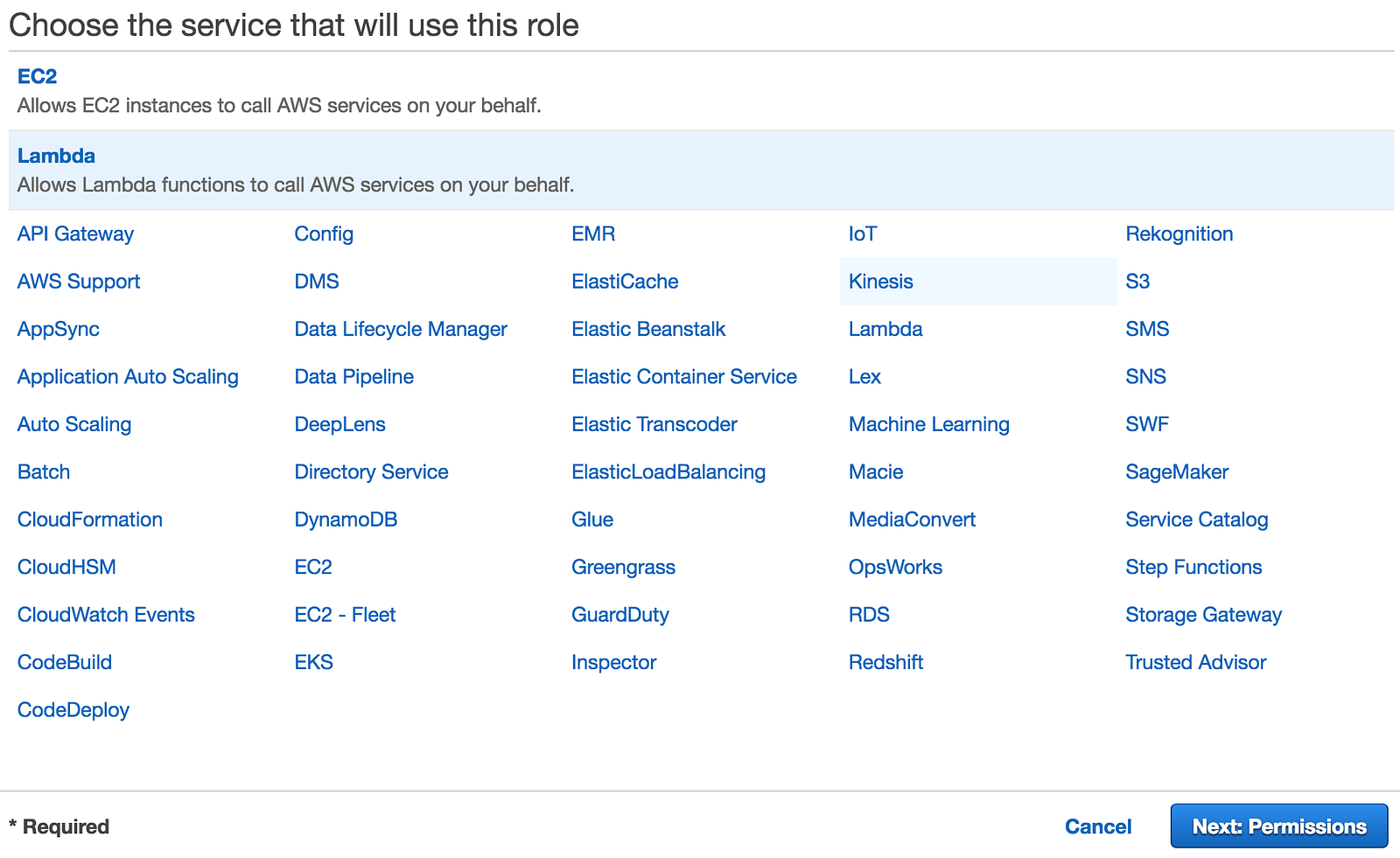The height and width of the screenshot is (858, 1400).
Task: Select Application Auto Scaling
Action: [128, 377]
